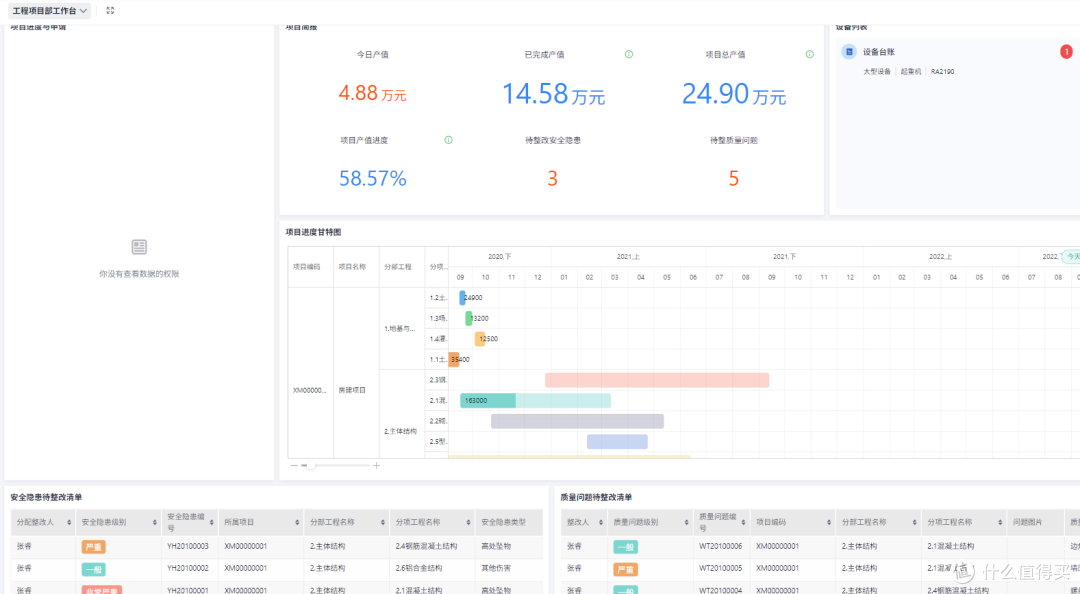The height and width of the screenshot is (594, 1080).
Task: Click 一般 tag in WT20100006 row
Action: [625, 547]
